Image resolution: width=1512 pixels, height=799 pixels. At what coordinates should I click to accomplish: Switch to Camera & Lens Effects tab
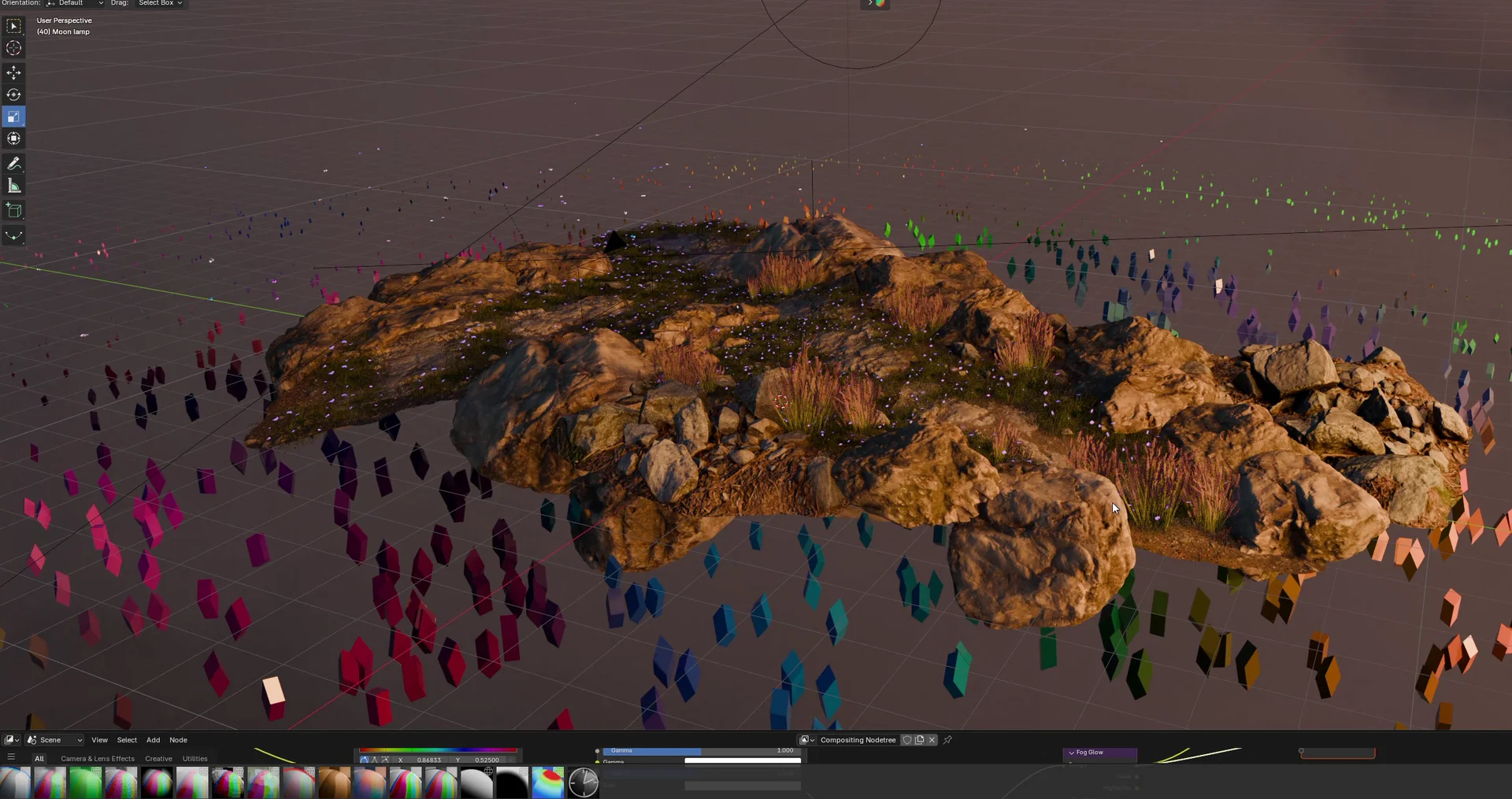point(98,759)
